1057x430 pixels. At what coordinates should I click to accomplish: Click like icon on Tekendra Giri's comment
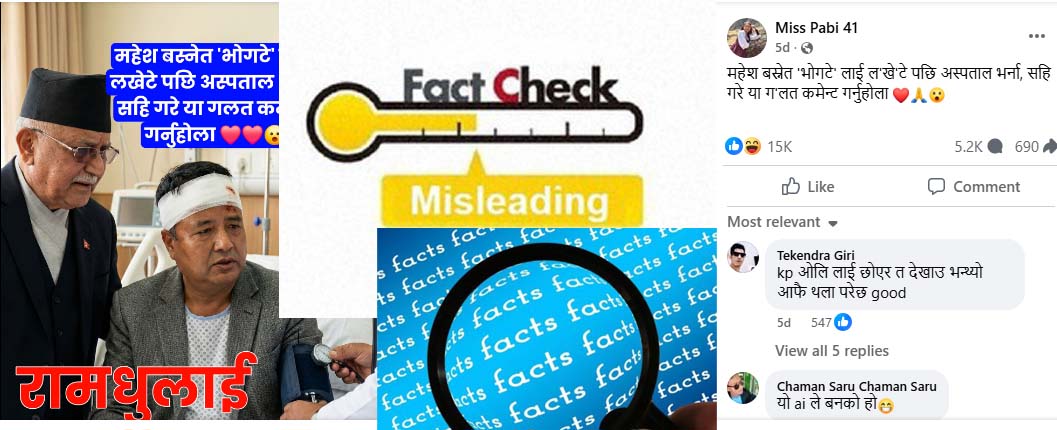click(843, 323)
